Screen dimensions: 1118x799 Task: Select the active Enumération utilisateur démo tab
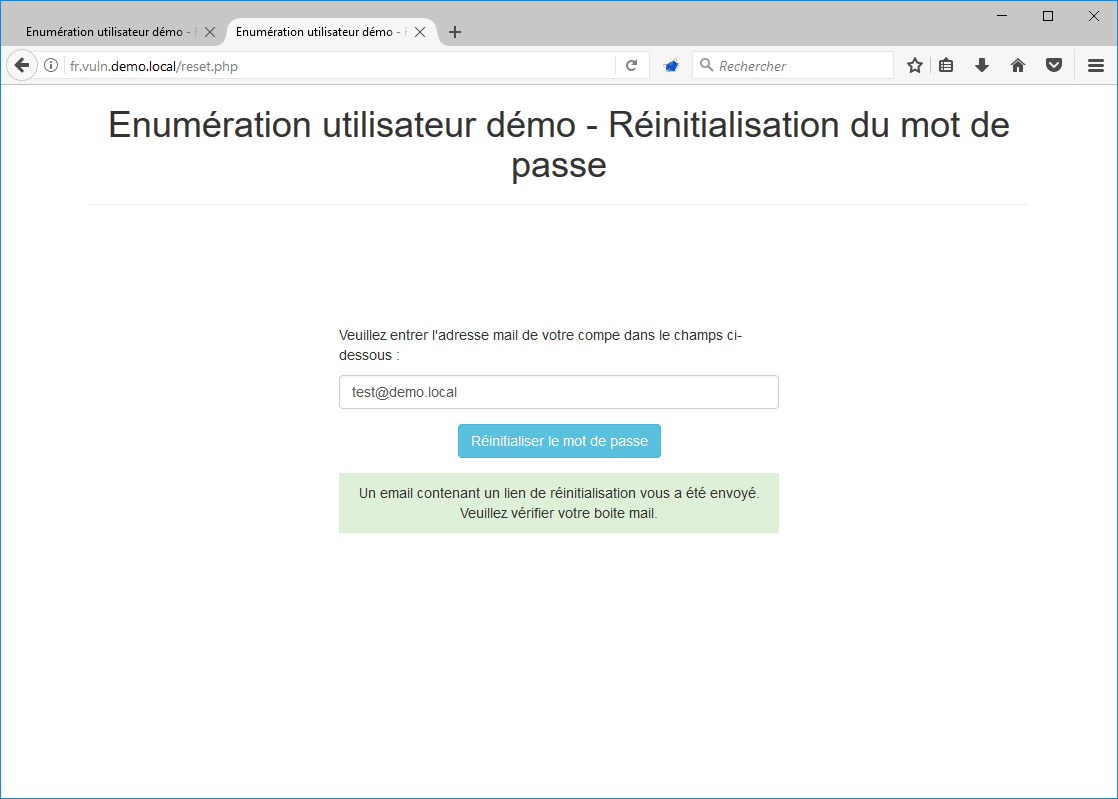click(320, 31)
